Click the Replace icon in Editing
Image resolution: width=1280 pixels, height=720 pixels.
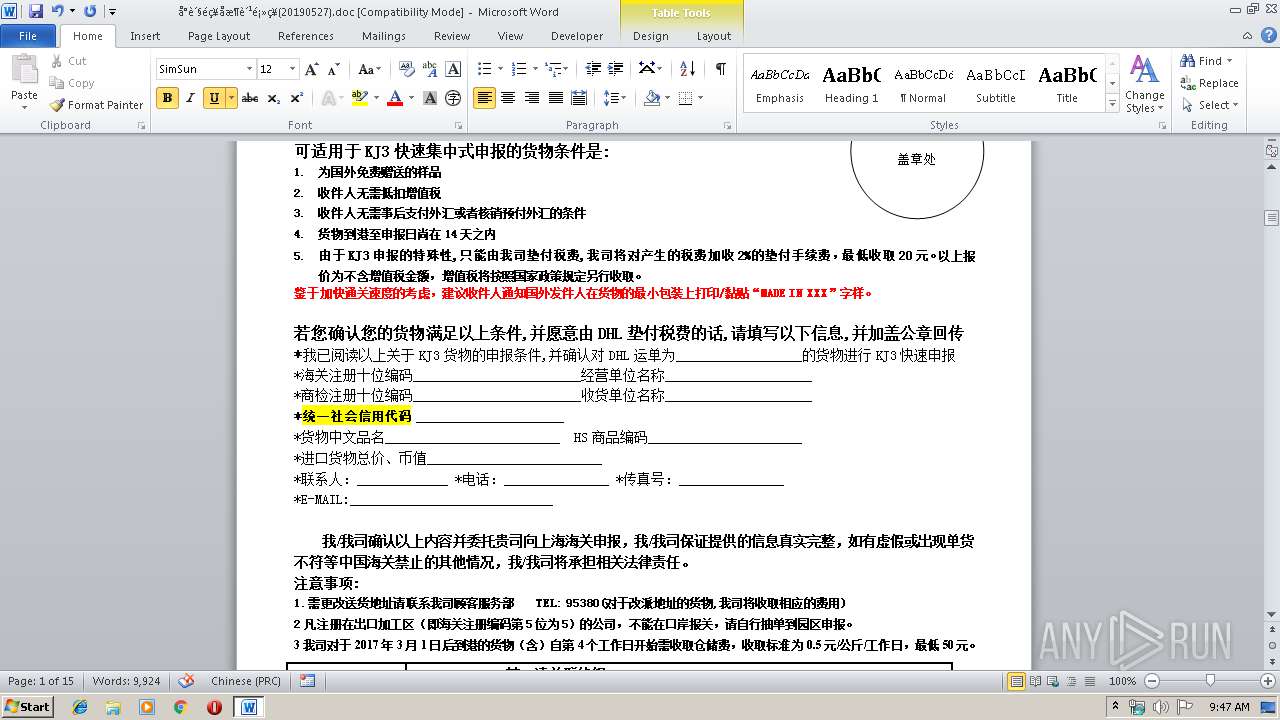(1209, 83)
